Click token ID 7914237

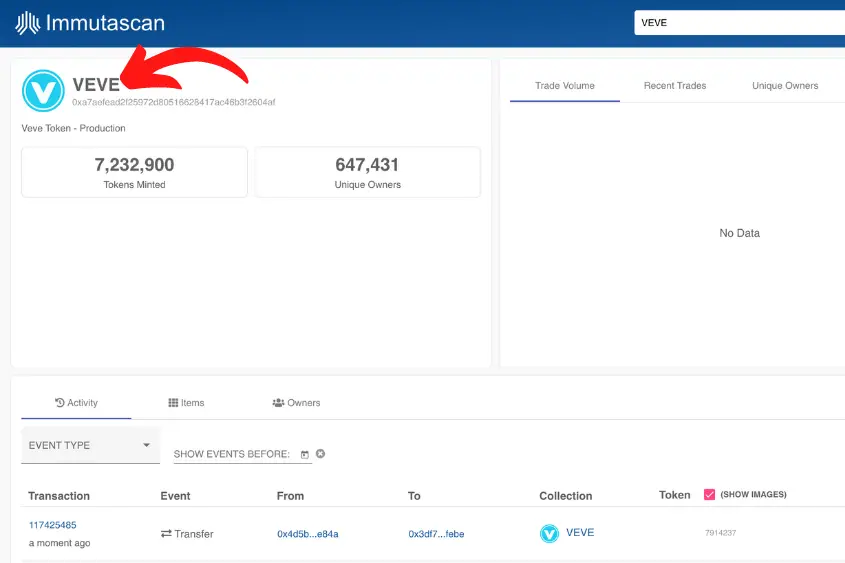(721, 533)
